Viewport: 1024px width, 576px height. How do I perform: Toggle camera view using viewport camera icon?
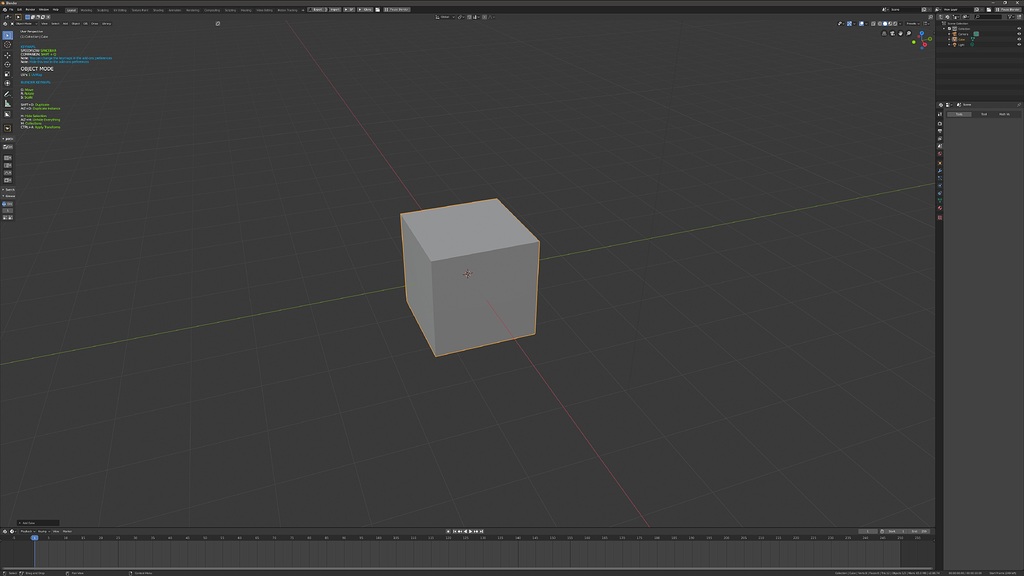[x=893, y=33]
